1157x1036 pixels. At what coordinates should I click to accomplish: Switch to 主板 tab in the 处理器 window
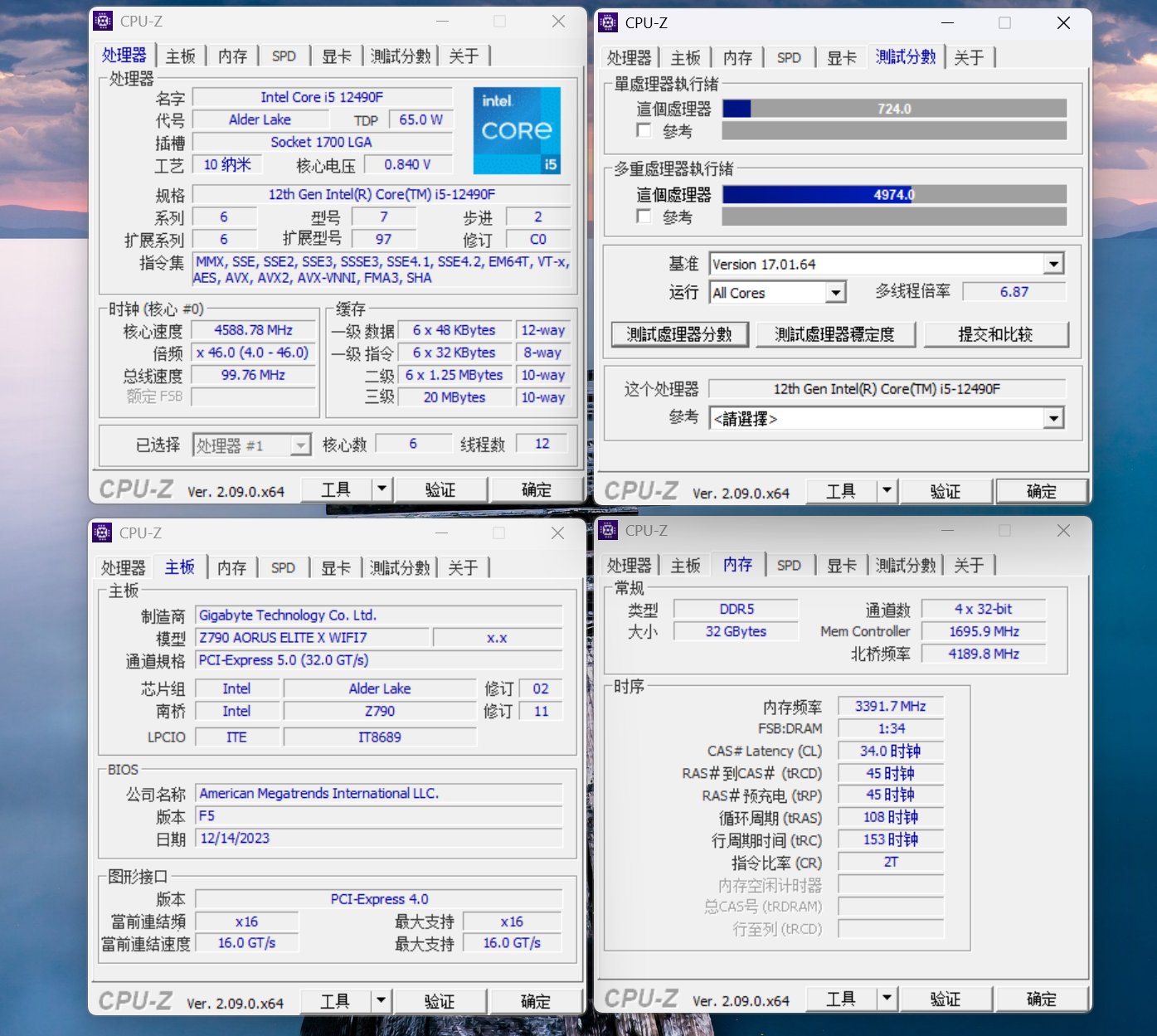[180, 56]
